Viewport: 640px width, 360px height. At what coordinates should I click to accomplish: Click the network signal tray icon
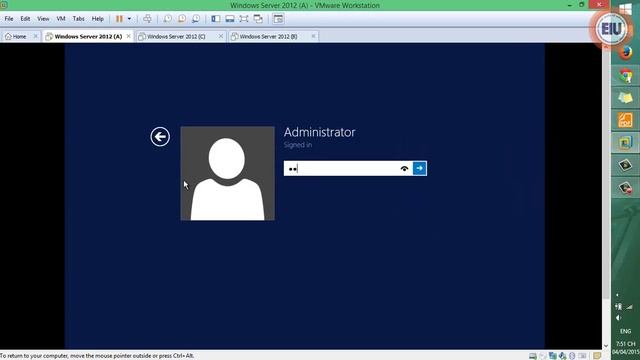pyautogui.click(x=629, y=307)
